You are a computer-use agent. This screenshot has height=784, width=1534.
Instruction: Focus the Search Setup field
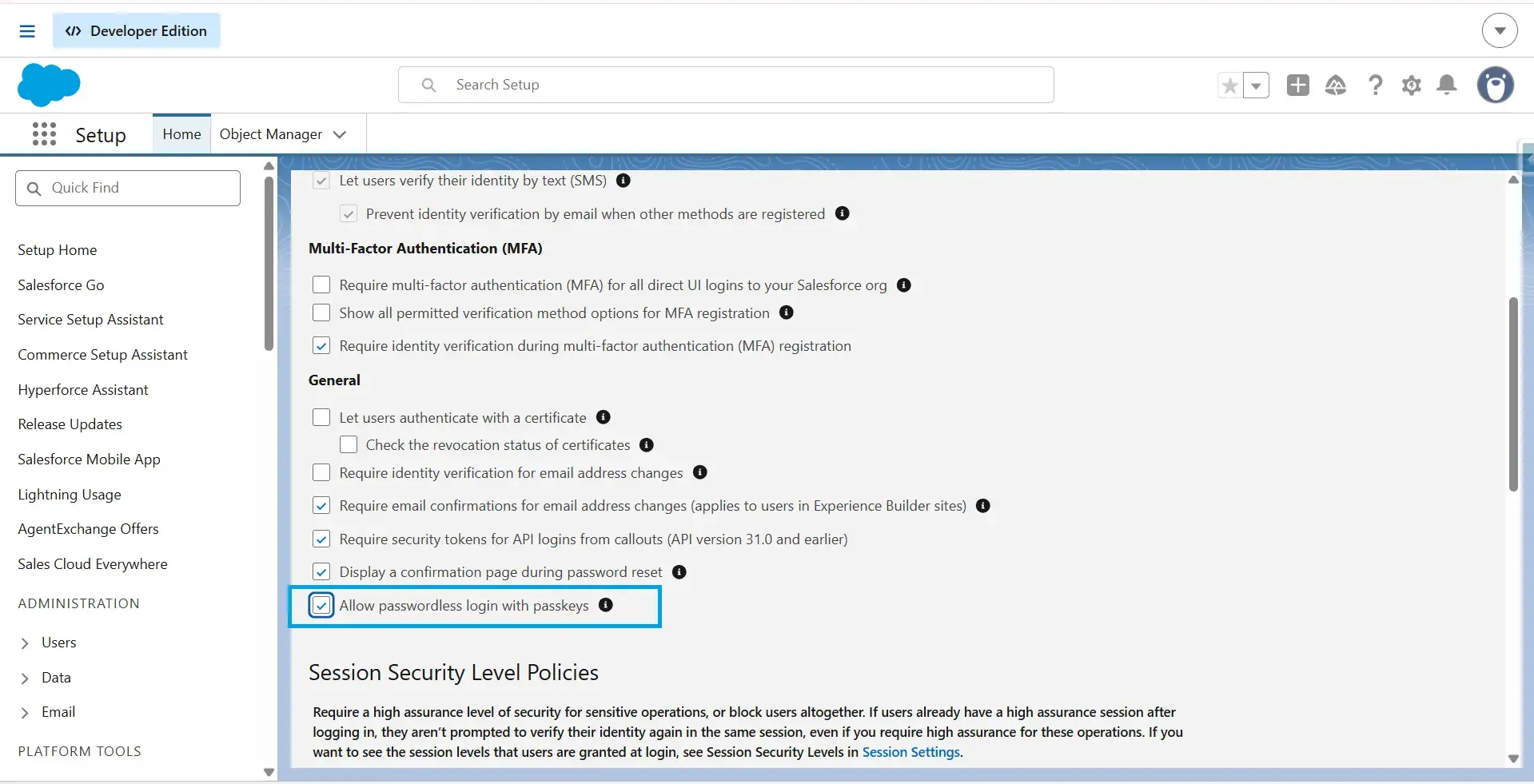pyautogui.click(x=726, y=85)
